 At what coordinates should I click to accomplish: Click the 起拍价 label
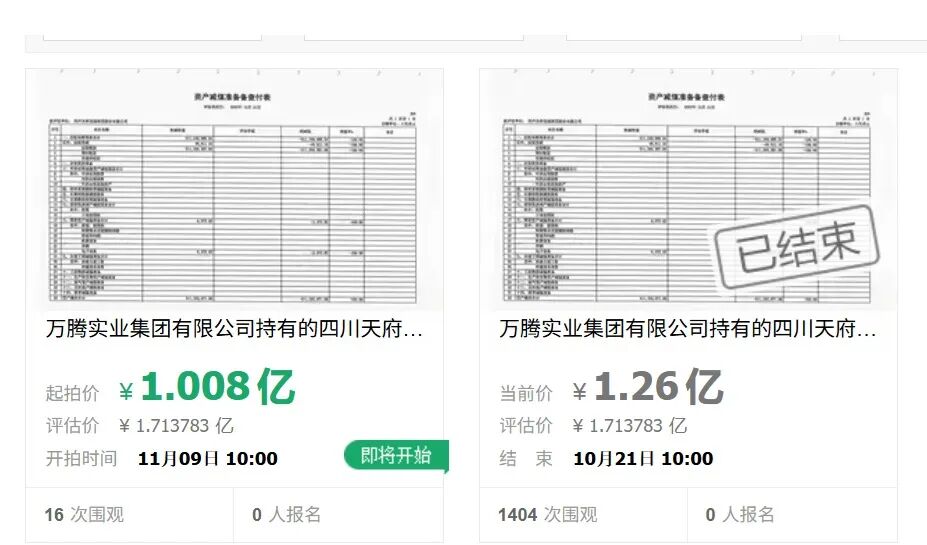[72, 393]
